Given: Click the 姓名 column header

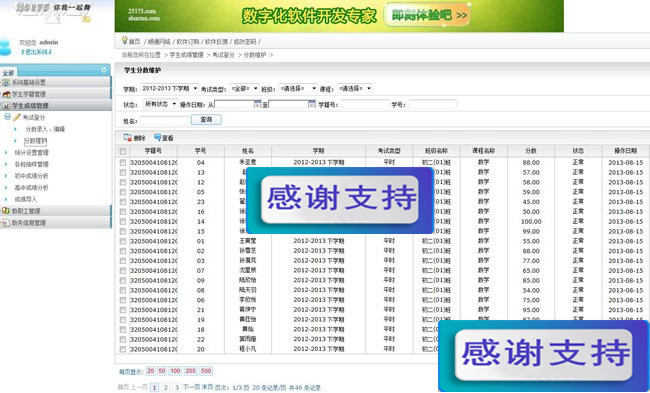Looking at the screenshot, I should coord(248,151).
